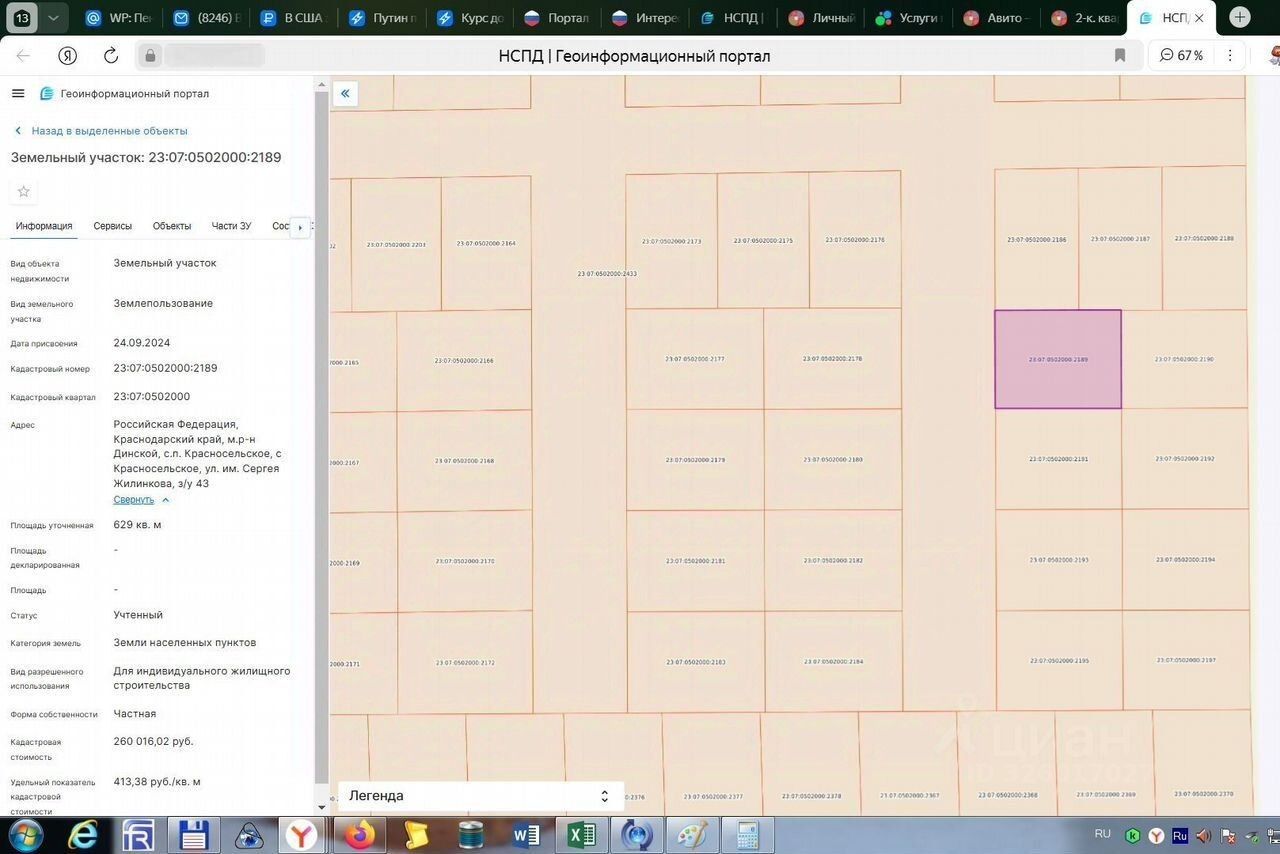
Task: Open Yandex Browser from the taskbar
Action: [x=301, y=835]
